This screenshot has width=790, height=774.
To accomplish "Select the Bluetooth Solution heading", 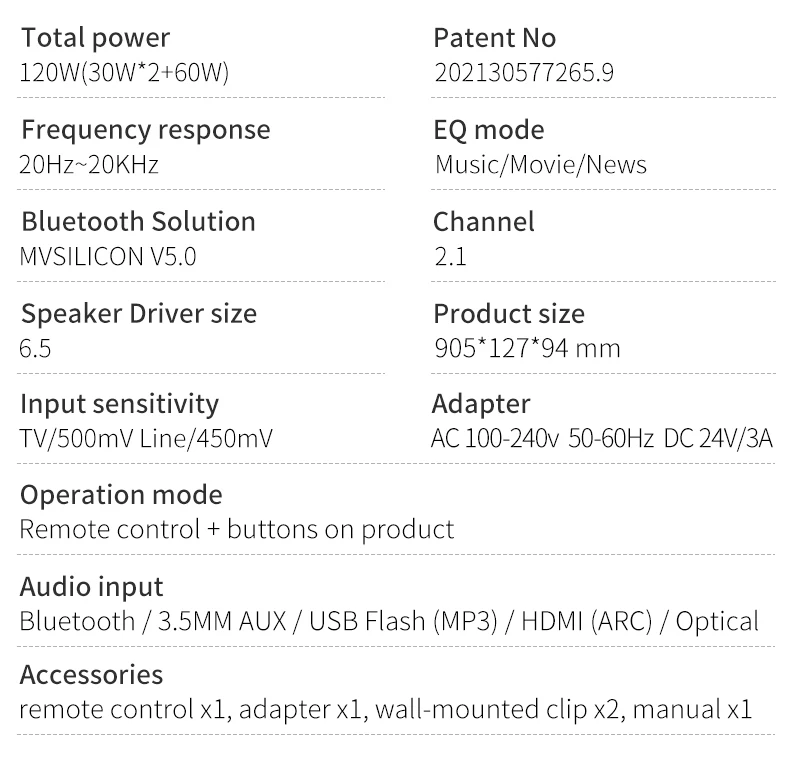I will coord(138,221).
